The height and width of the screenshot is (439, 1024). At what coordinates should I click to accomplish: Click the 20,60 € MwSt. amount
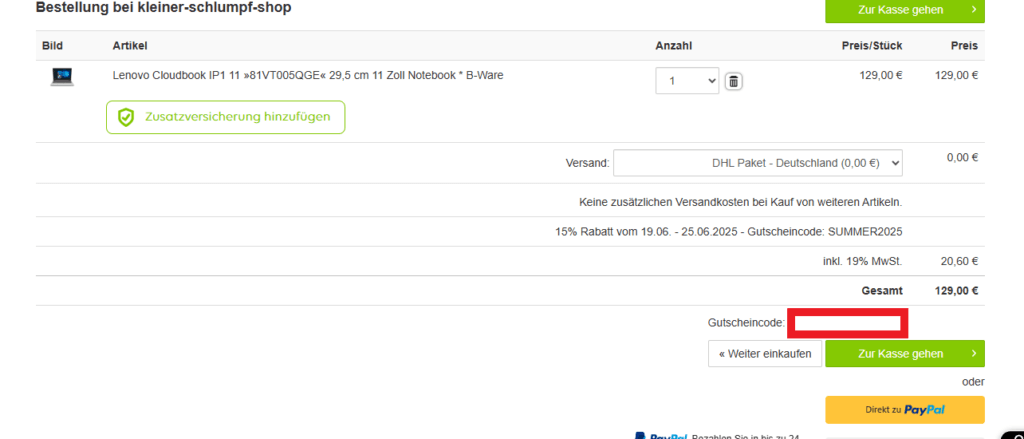pyautogui.click(x=959, y=261)
